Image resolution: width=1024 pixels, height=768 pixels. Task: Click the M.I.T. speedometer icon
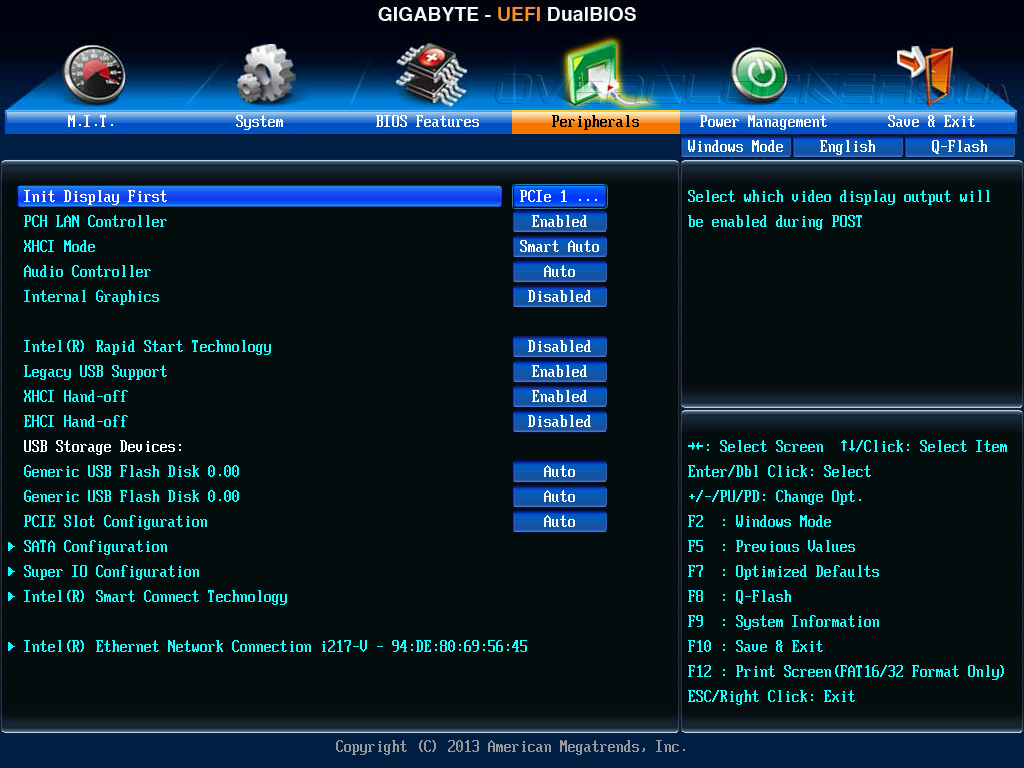[x=94, y=74]
